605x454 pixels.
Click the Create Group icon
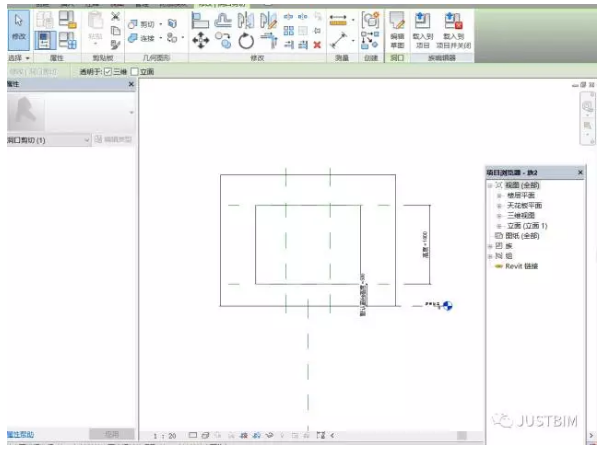[x=370, y=20]
